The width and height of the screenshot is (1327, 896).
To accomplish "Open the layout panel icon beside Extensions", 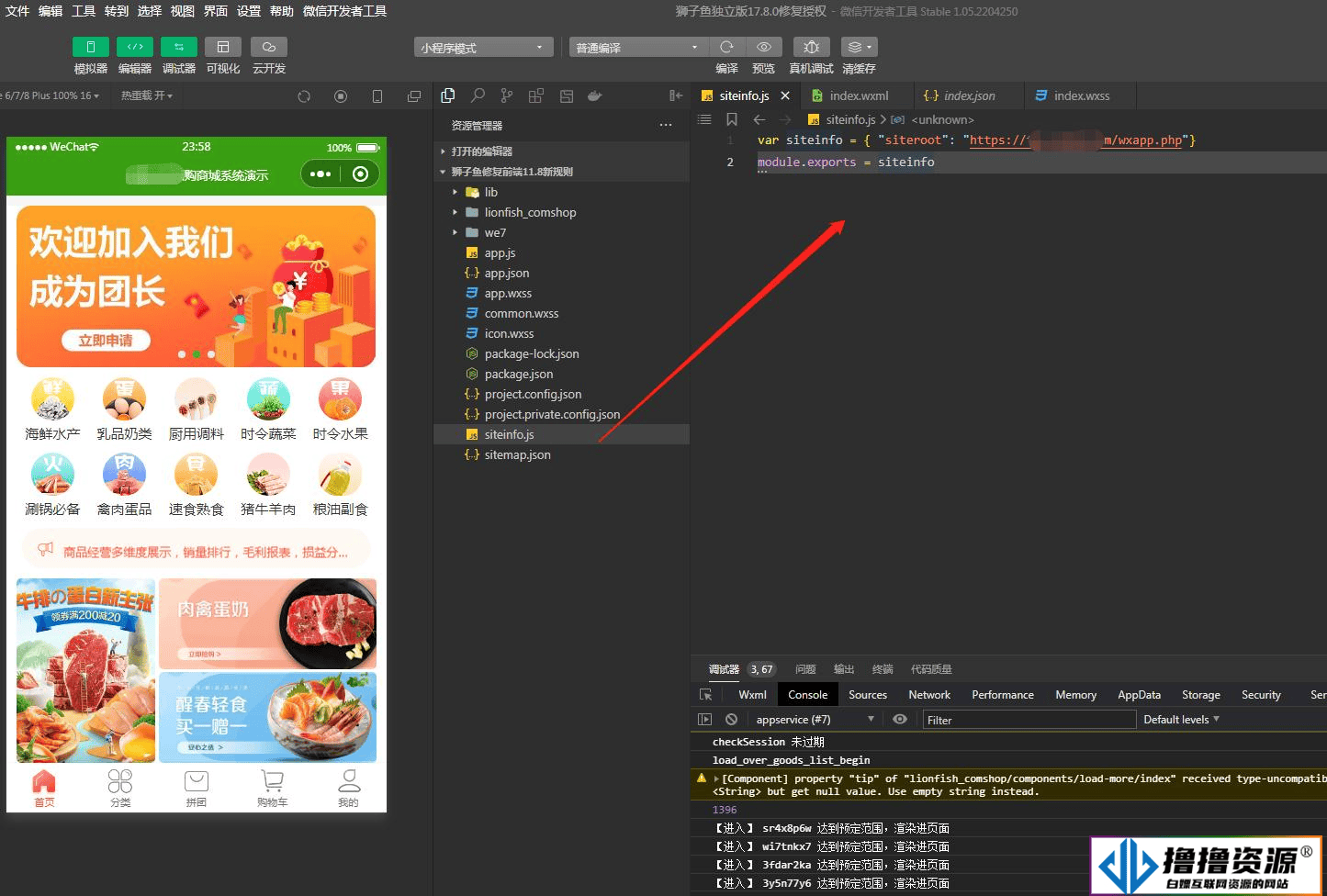I will click(x=566, y=95).
